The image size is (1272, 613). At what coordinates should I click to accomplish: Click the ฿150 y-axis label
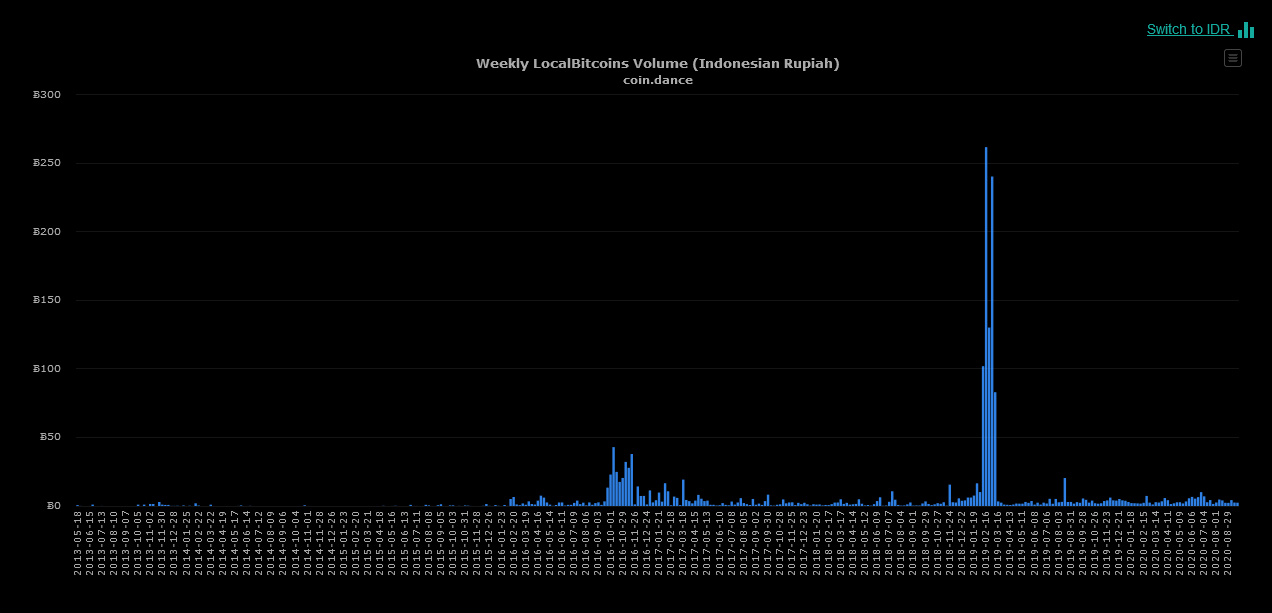[47, 300]
